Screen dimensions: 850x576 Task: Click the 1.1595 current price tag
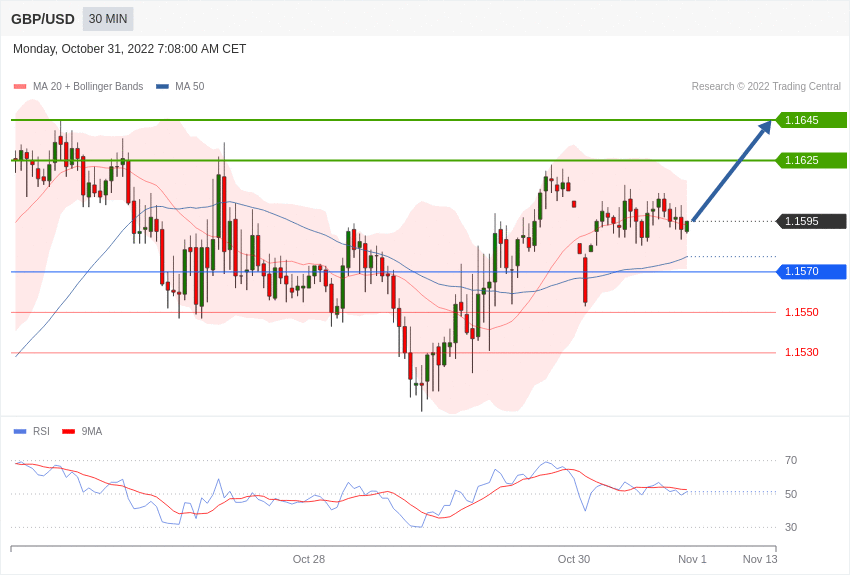tap(811, 221)
